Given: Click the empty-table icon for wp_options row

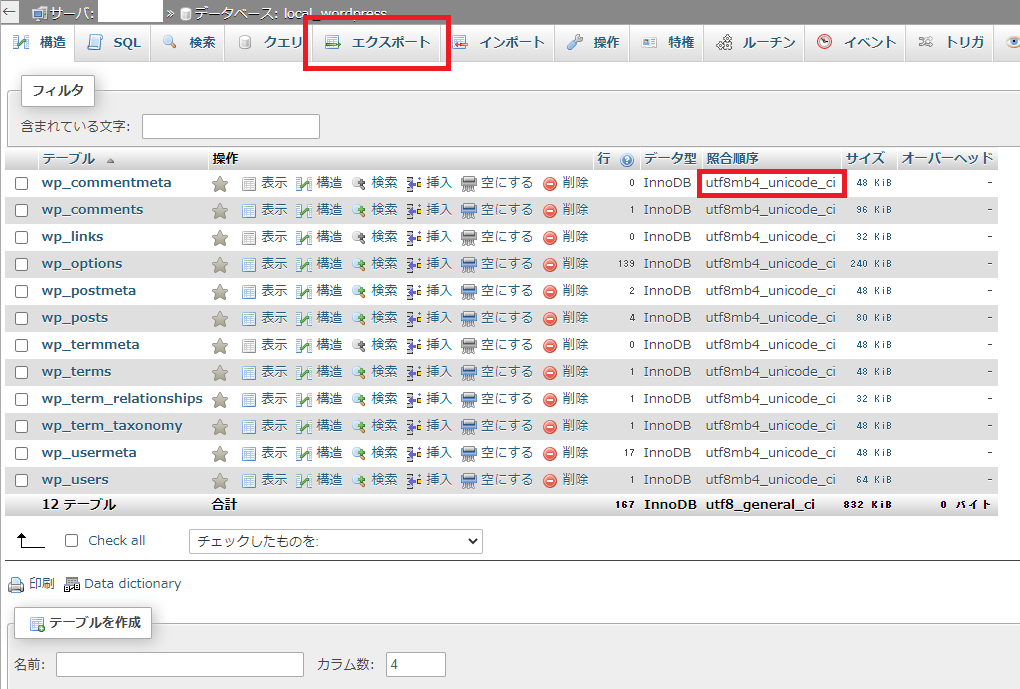Looking at the screenshot, I should [x=469, y=264].
